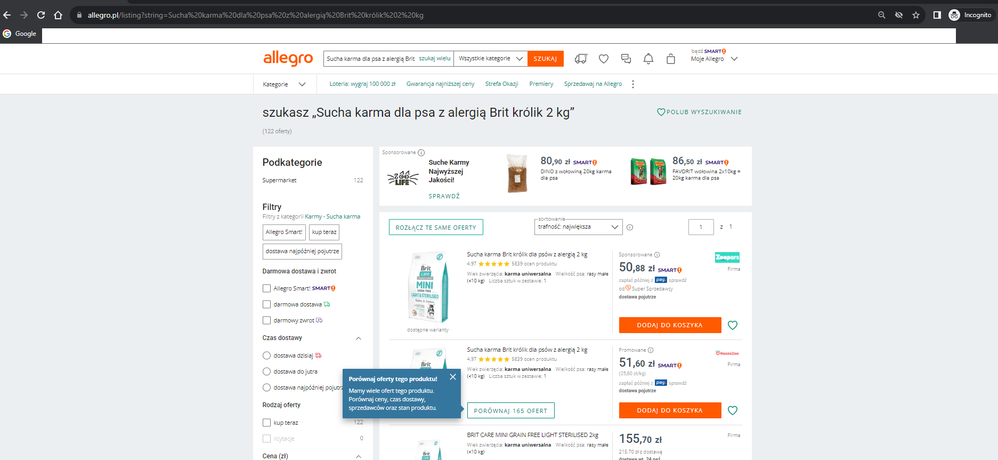998x460 pixels.
Task: Open notifications bell icon
Action: click(648, 58)
